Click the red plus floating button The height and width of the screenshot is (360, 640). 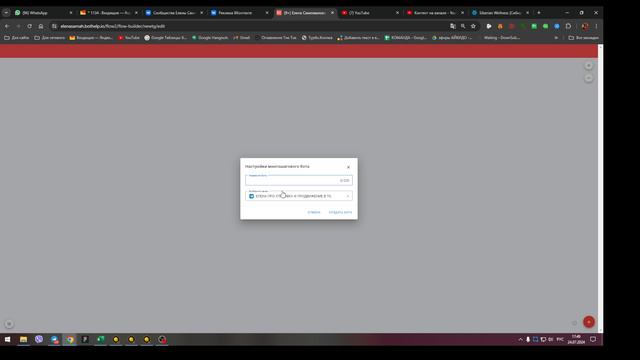pyautogui.click(x=589, y=322)
